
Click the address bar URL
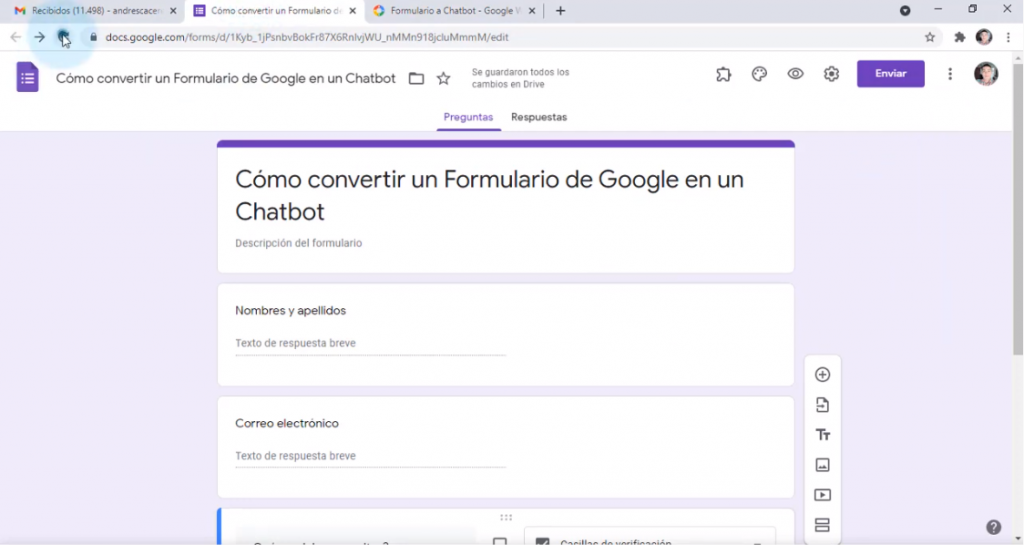point(307,37)
